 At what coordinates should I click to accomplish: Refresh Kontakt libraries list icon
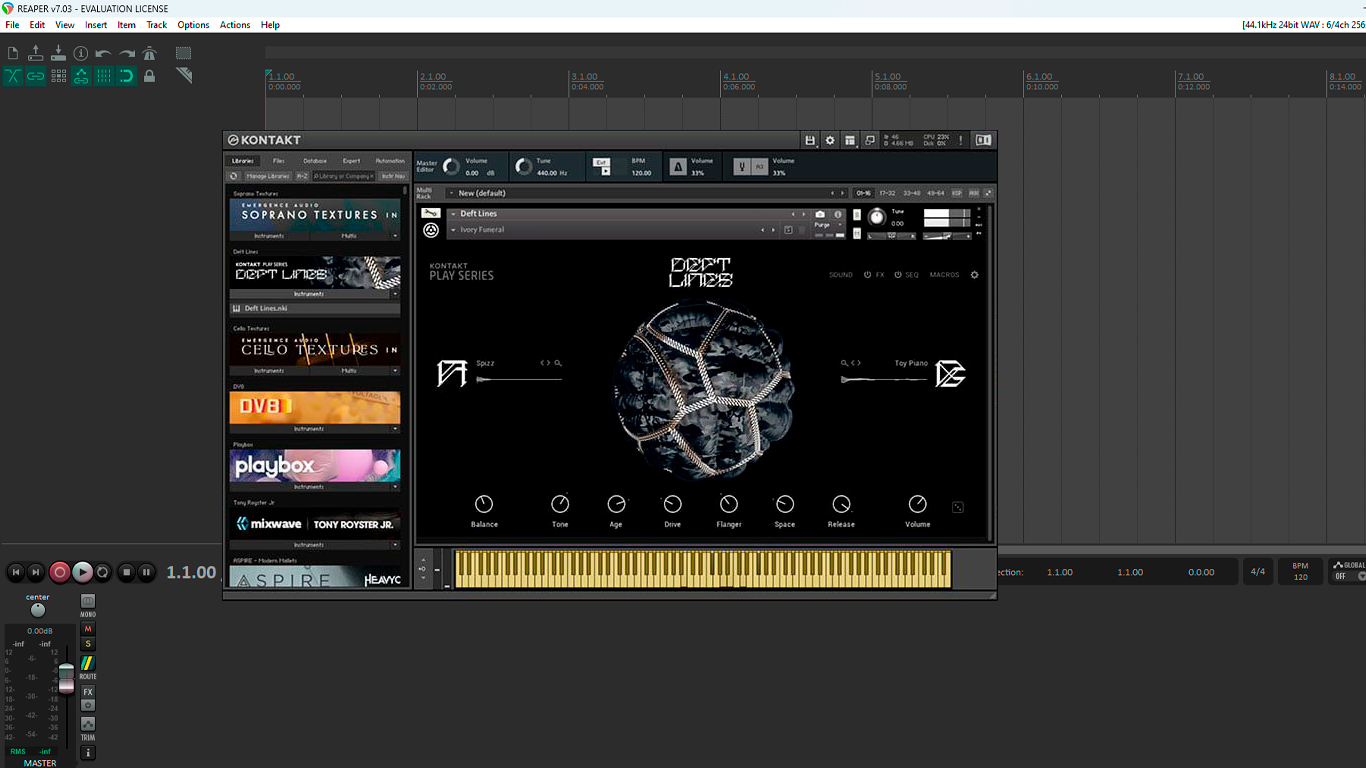(x=234, y=176)
